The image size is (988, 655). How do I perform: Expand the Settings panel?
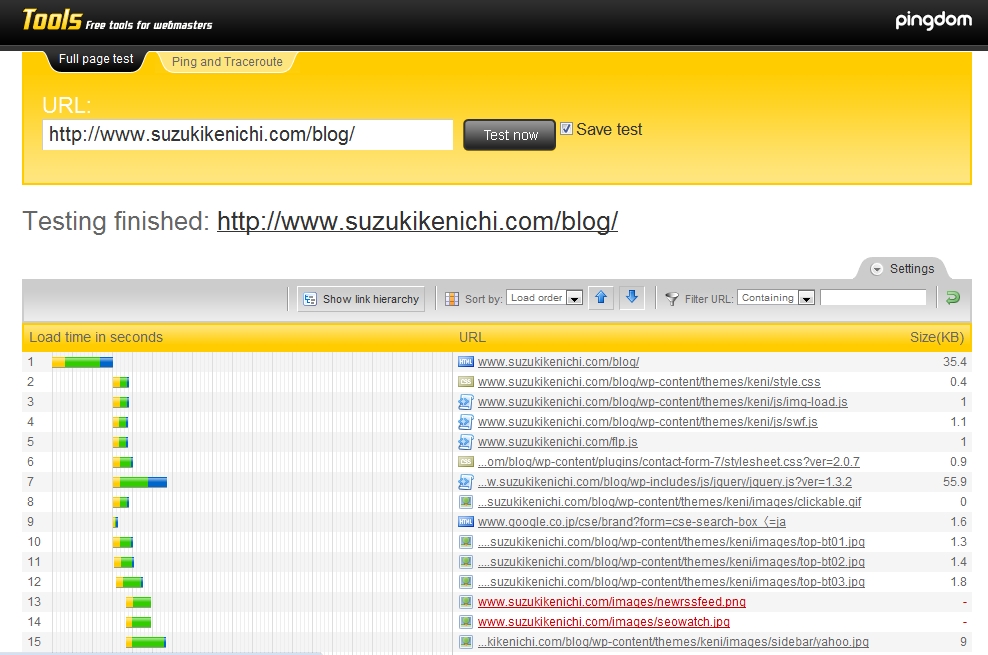point(902,269)
